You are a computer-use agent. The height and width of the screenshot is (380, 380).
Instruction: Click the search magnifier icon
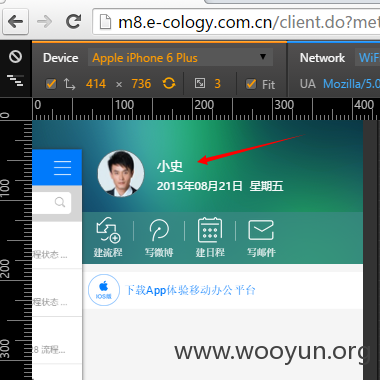(60, 202)
